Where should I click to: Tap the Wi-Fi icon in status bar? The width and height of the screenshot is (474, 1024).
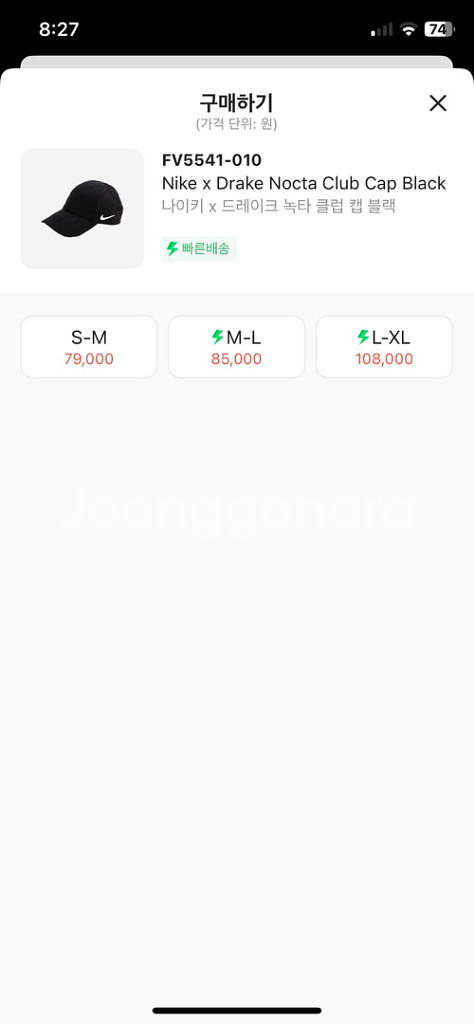pyautogui.click(x=409, y=29)
